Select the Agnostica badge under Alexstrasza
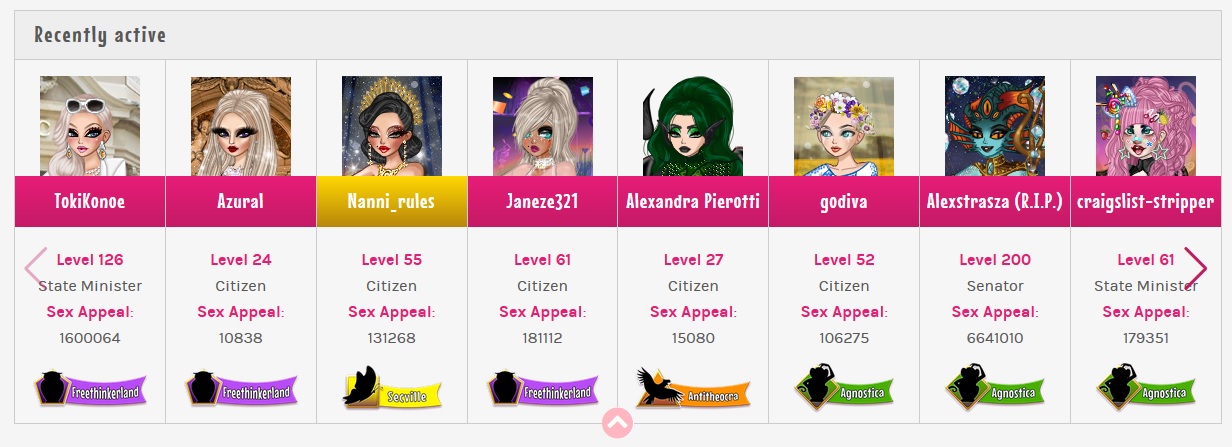The image size is (1232, 447). [x=995, y=389]
